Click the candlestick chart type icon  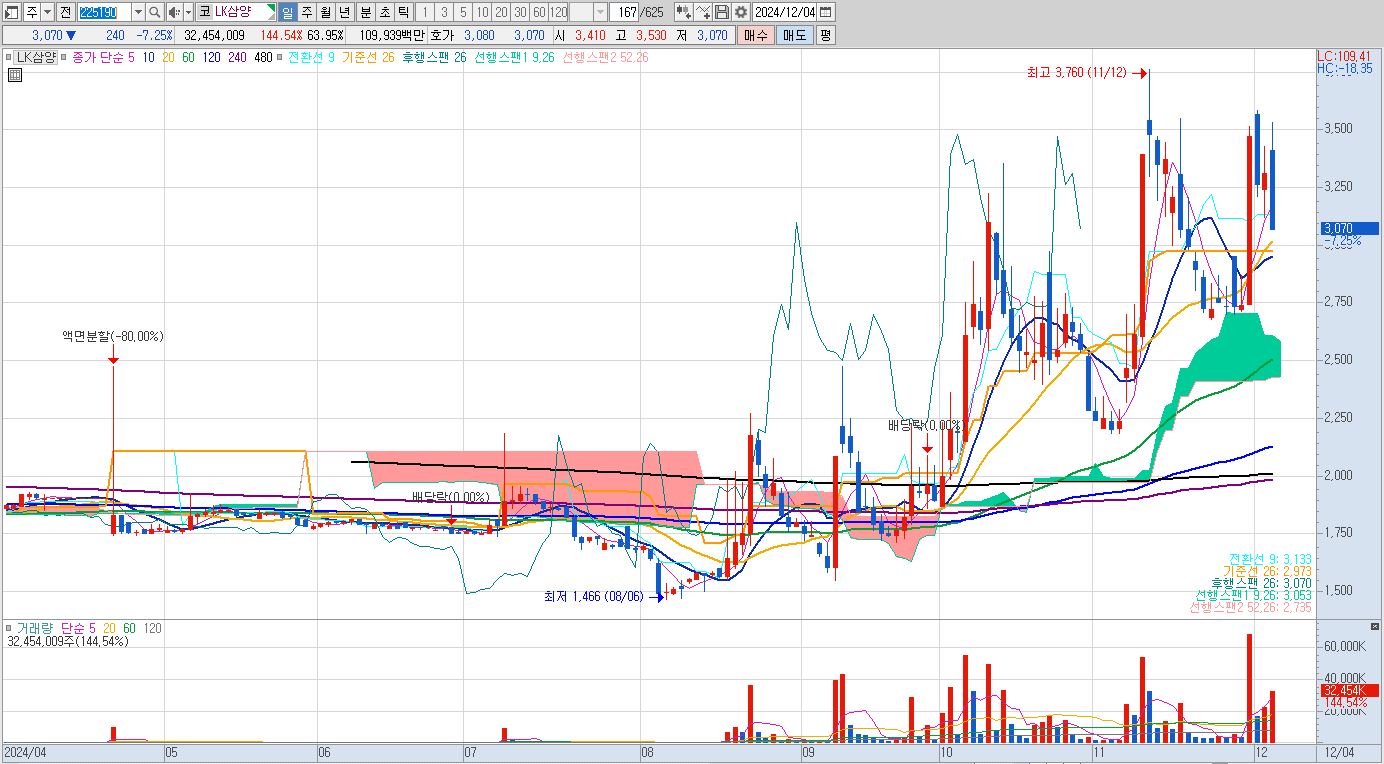[x=683, y=12]
